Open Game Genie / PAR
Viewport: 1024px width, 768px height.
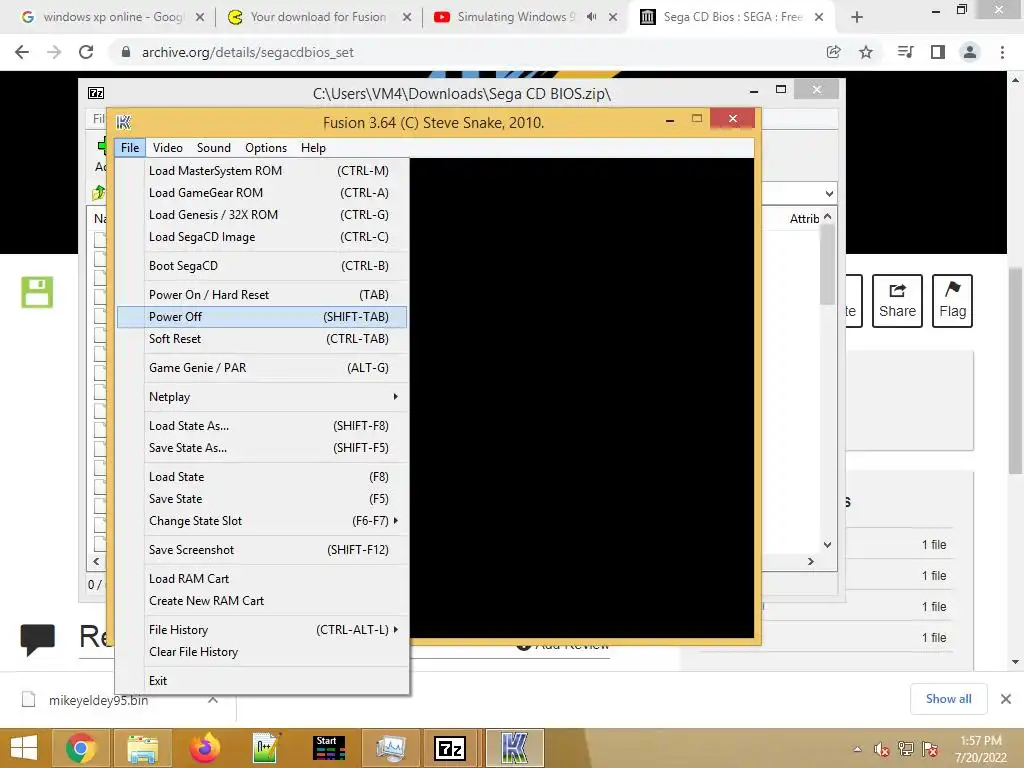[x=262, y=368]
